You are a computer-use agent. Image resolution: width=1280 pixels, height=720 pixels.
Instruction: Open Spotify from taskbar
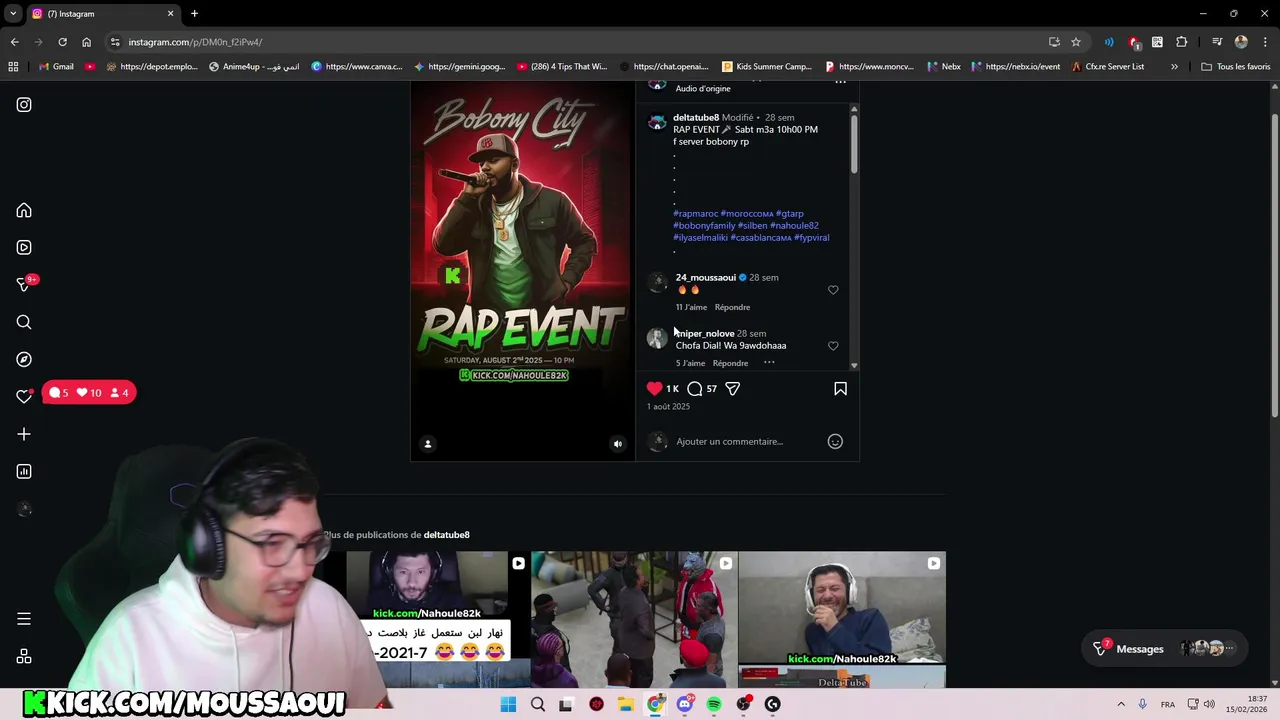[x=714, y=704]
